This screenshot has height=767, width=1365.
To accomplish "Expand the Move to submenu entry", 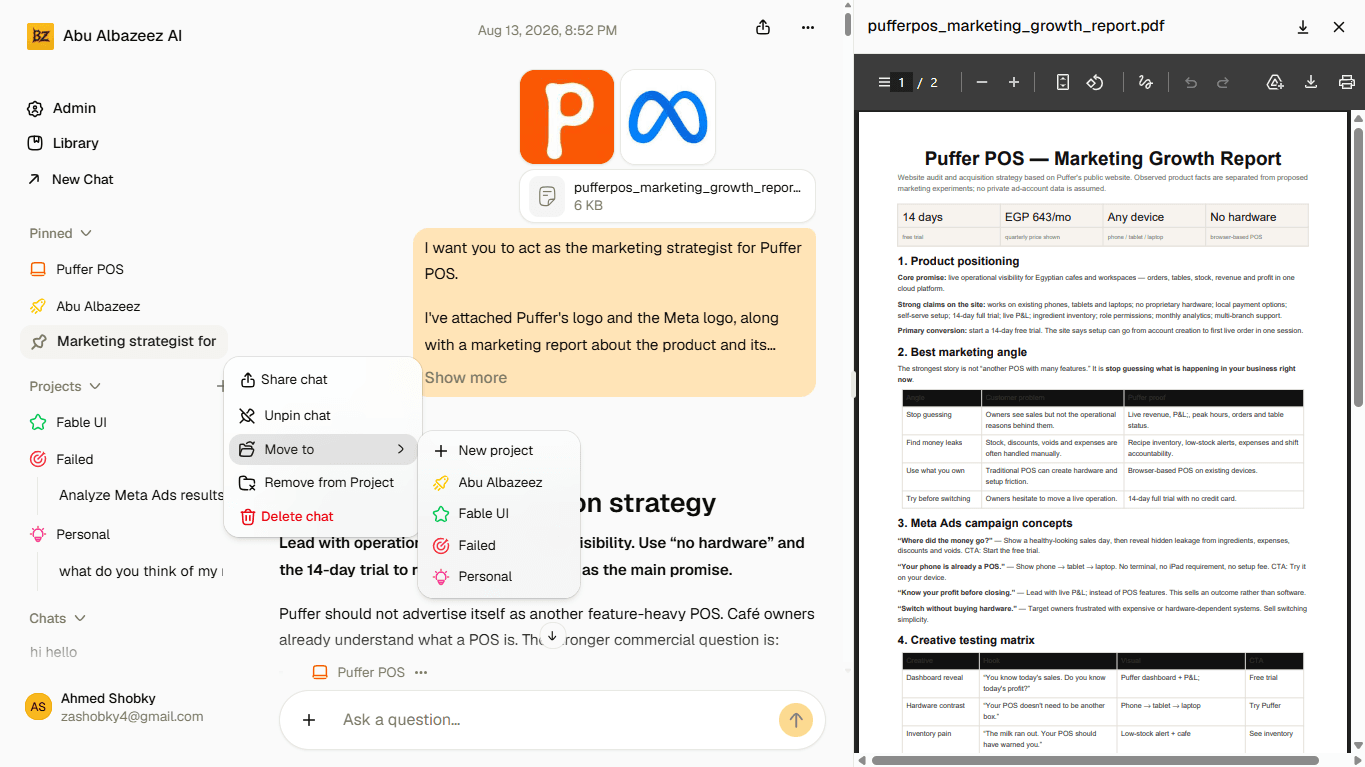I will pyautogui.click(x=323, y=449).
